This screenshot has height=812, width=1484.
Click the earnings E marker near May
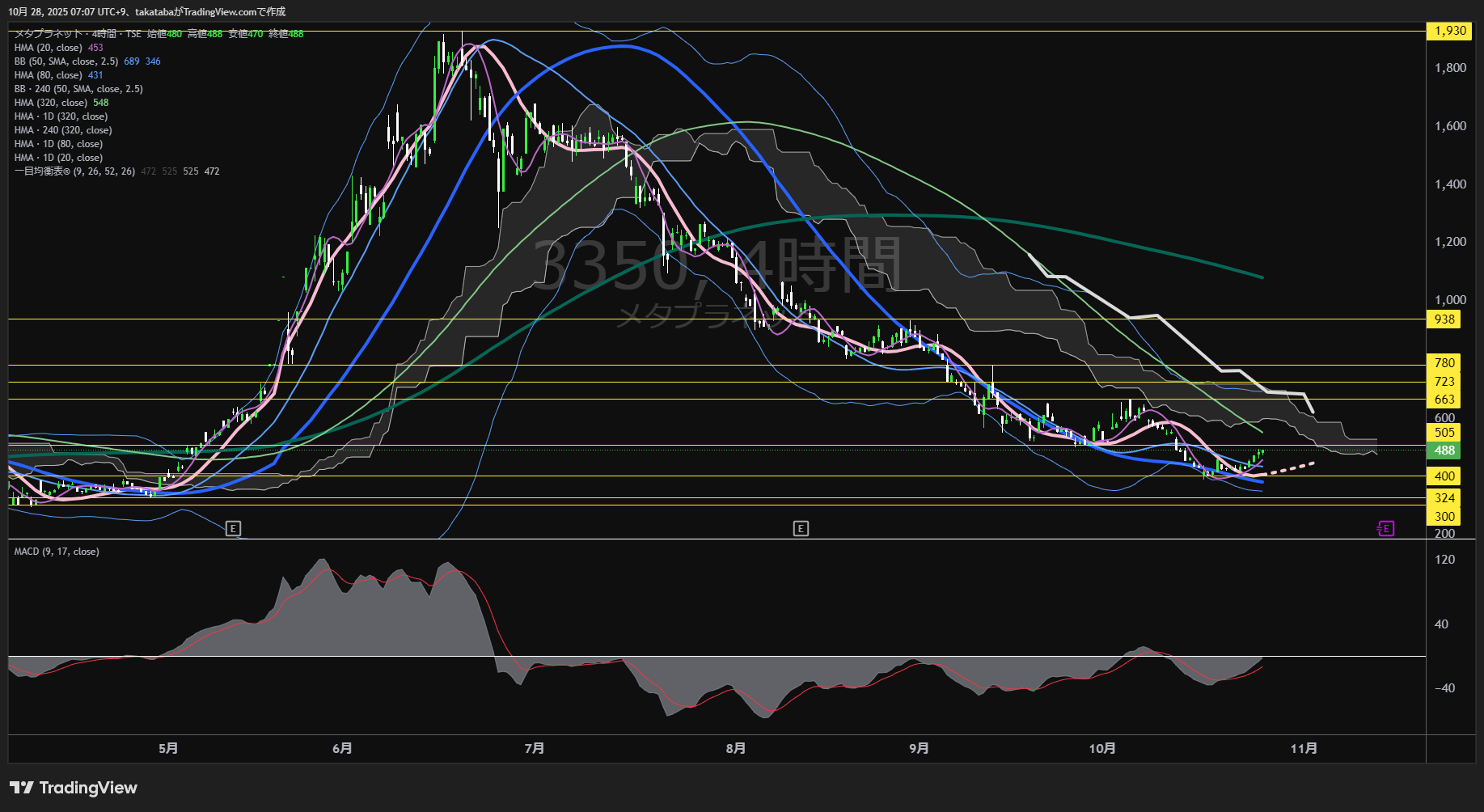click(x=233, y=529)
